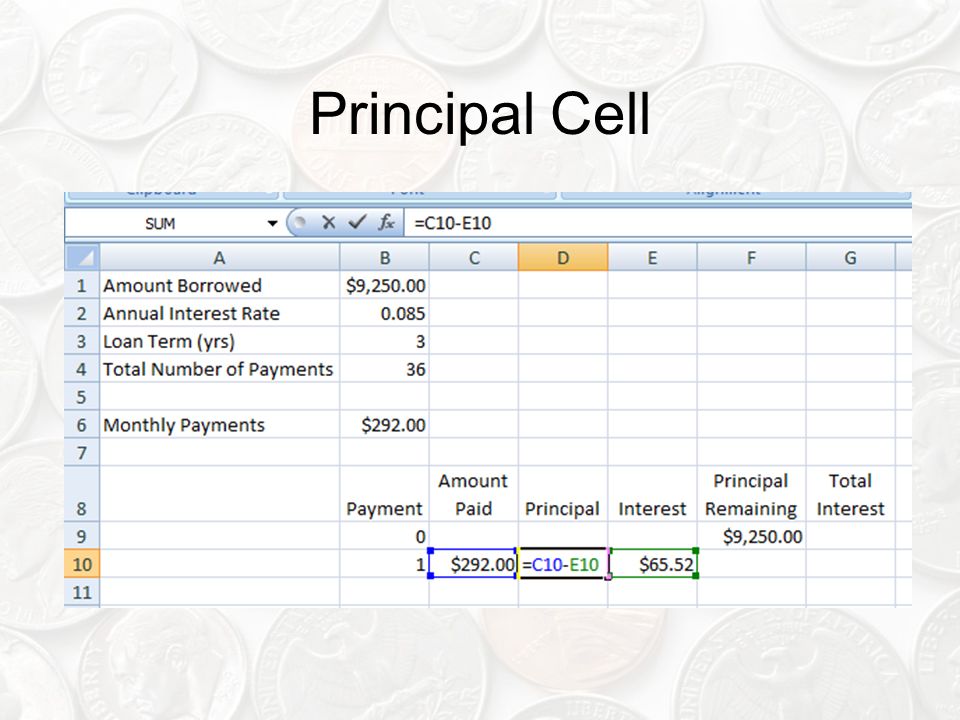Select $292.00 in the Monthly Payments row
Image resolution: width=960 pixels, height=720 pixels.
tap(384, 425)
